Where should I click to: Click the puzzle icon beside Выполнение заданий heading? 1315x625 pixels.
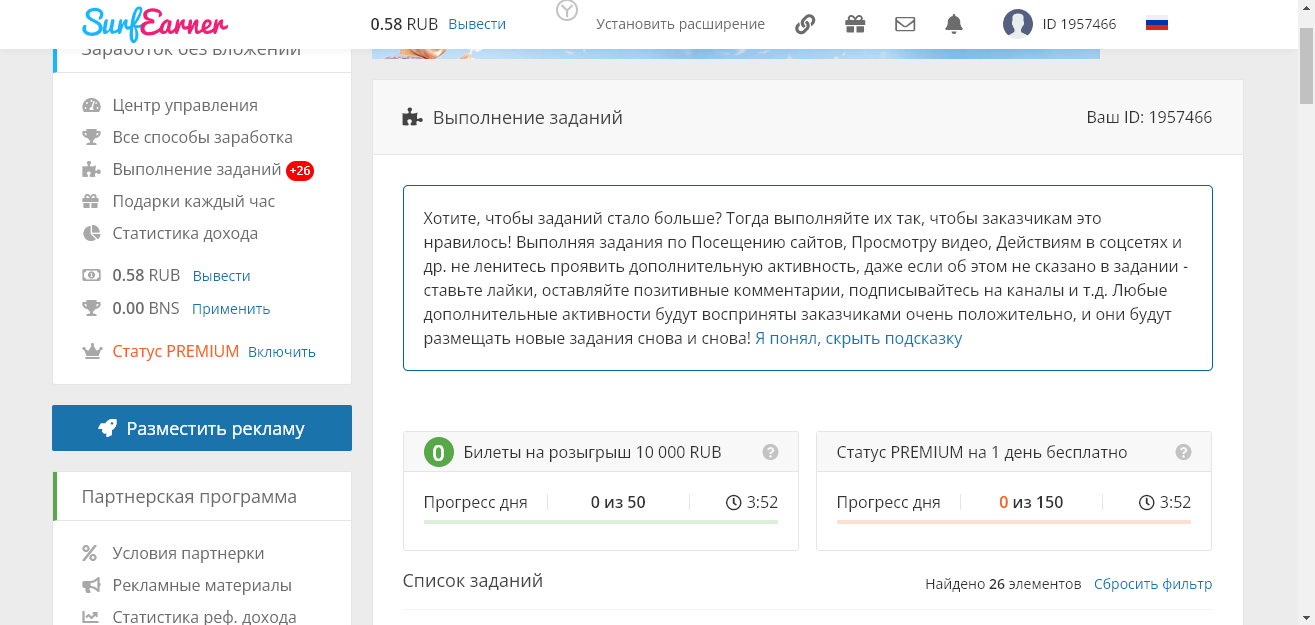point(412,118)
